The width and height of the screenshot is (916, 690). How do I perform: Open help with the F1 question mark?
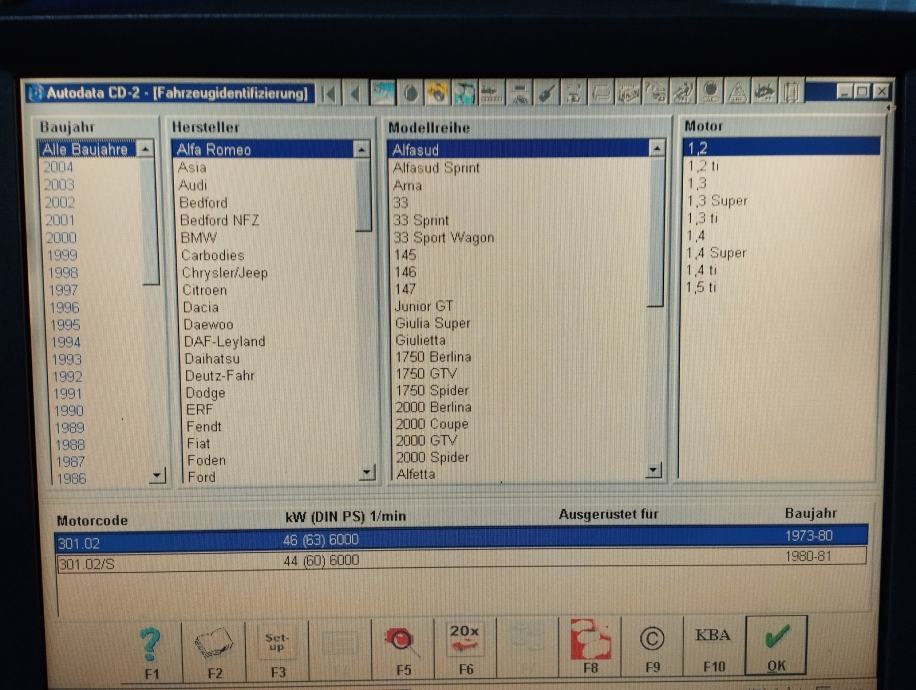click(x=151, y=652)
